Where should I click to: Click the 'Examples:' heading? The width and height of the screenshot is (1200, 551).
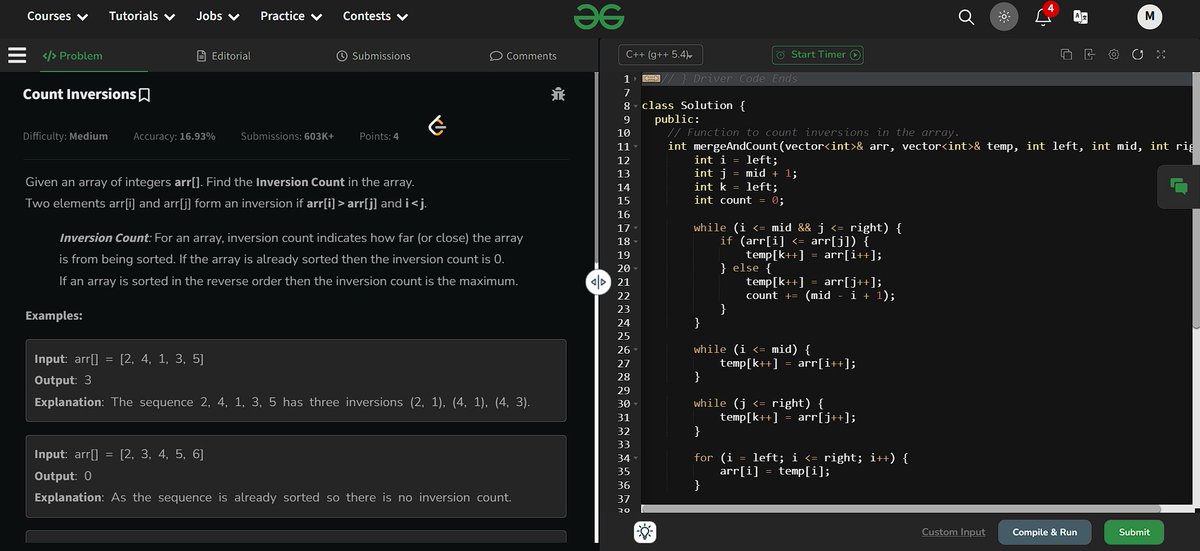(54, 315)
